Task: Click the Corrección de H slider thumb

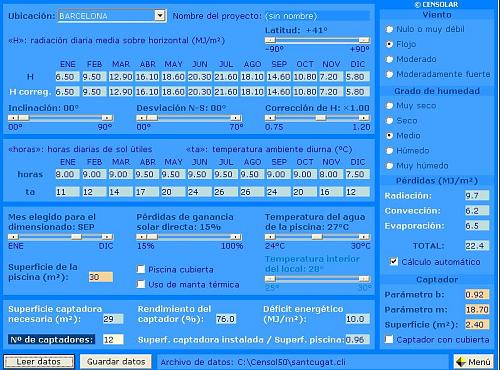Action: pos(321,118)
